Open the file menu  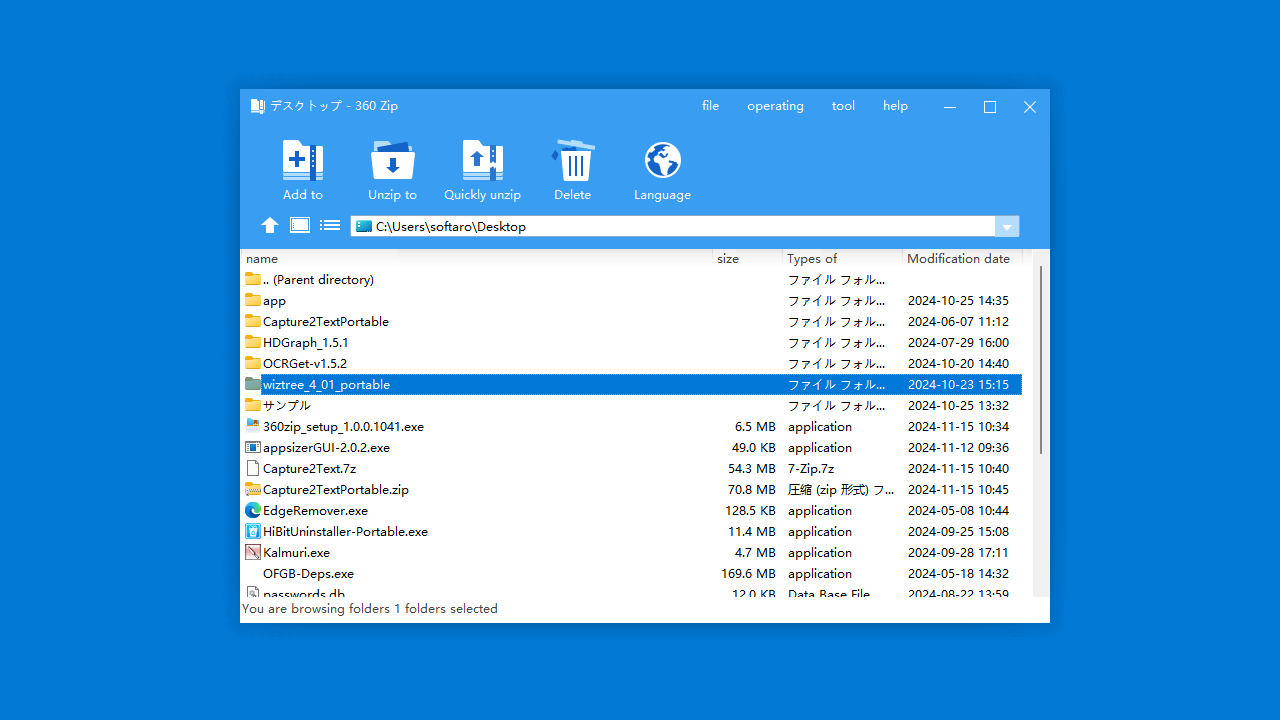[x=711, y=106]
